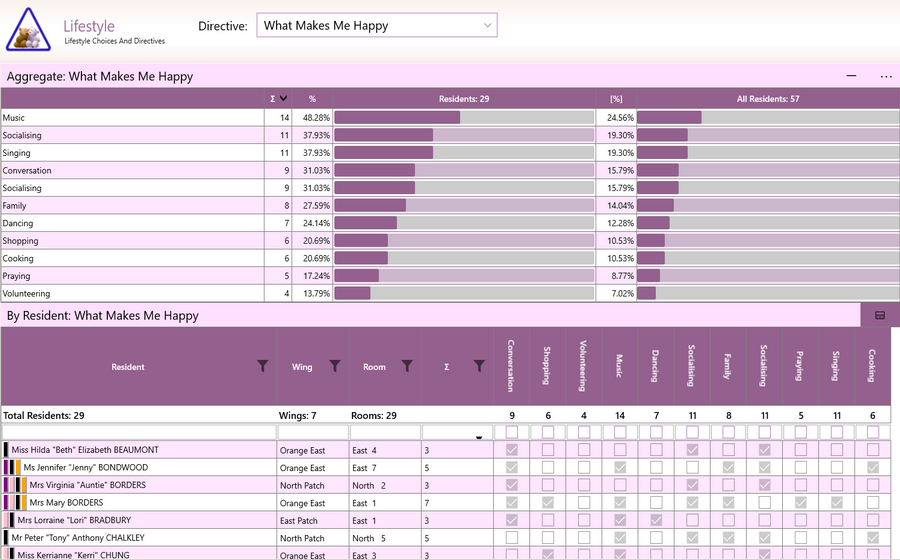This screenshot has height=560, width=900.
Task: Select resident Mrs Mary BORDERS
Action: [x=67, y=503]
